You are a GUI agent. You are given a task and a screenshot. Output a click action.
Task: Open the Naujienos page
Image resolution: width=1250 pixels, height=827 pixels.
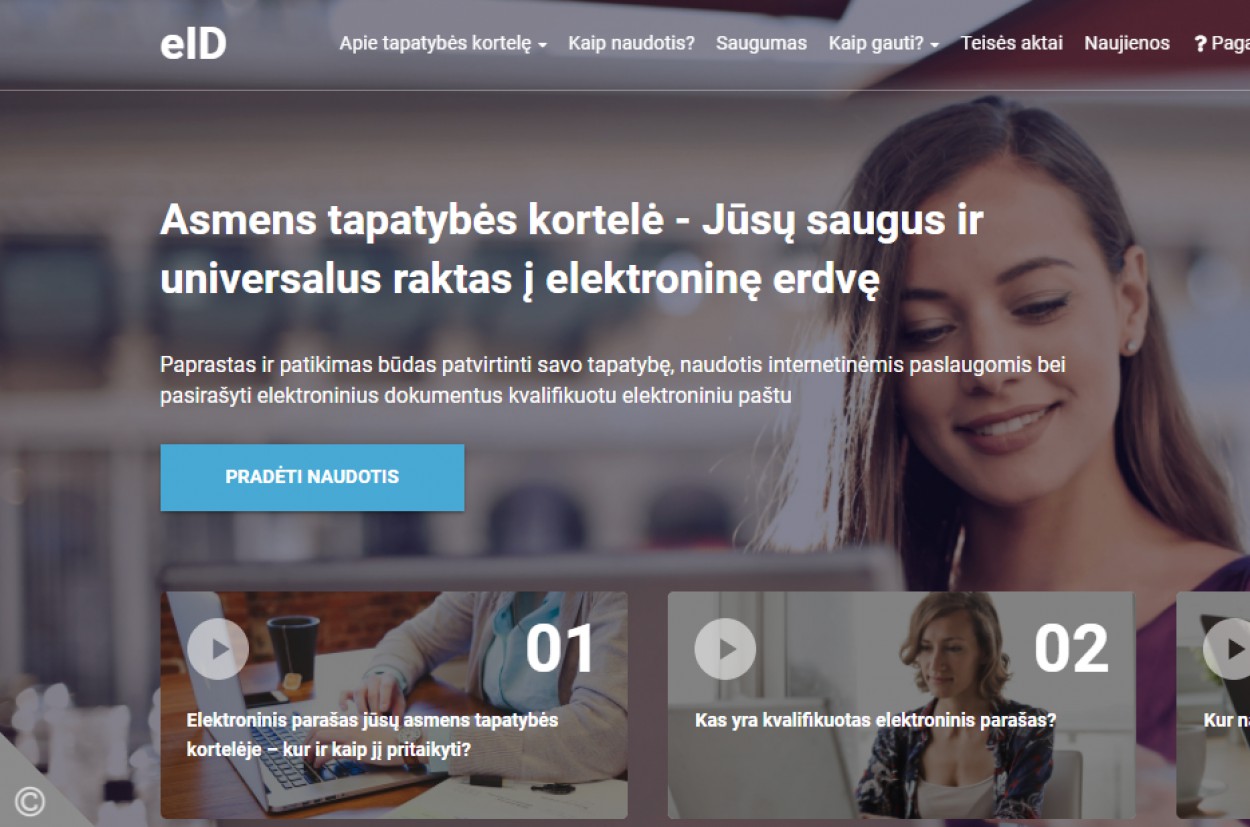[1127, 44]
